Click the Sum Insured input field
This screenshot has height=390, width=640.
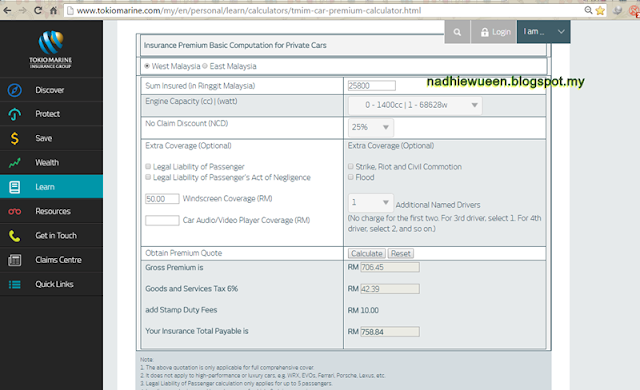coord(371,86)
